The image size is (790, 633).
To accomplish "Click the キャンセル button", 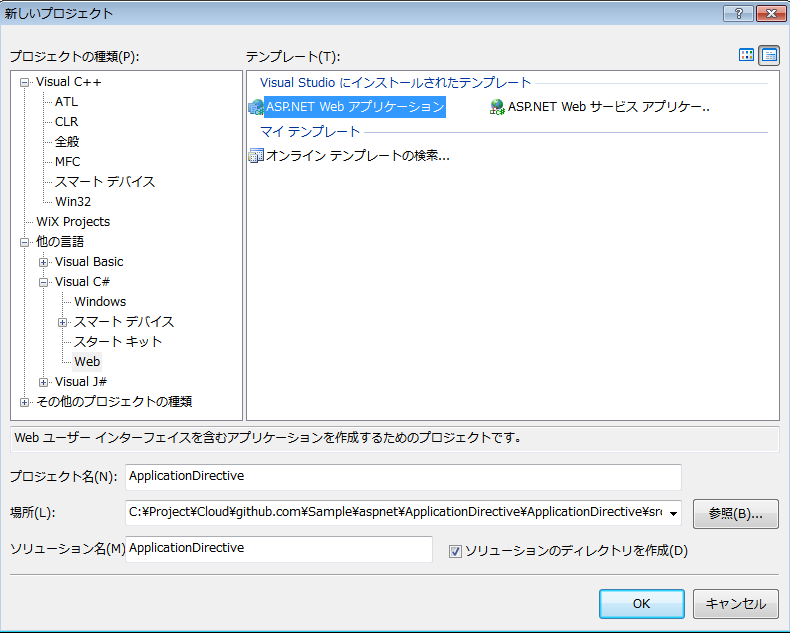I will (736, 604).
